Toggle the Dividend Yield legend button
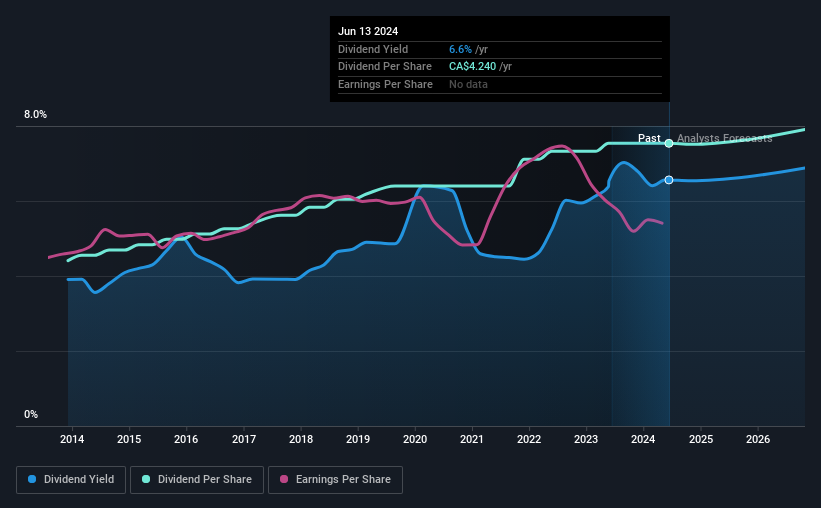The width and height of the screenshot is (821, 508). pos(71,480)
